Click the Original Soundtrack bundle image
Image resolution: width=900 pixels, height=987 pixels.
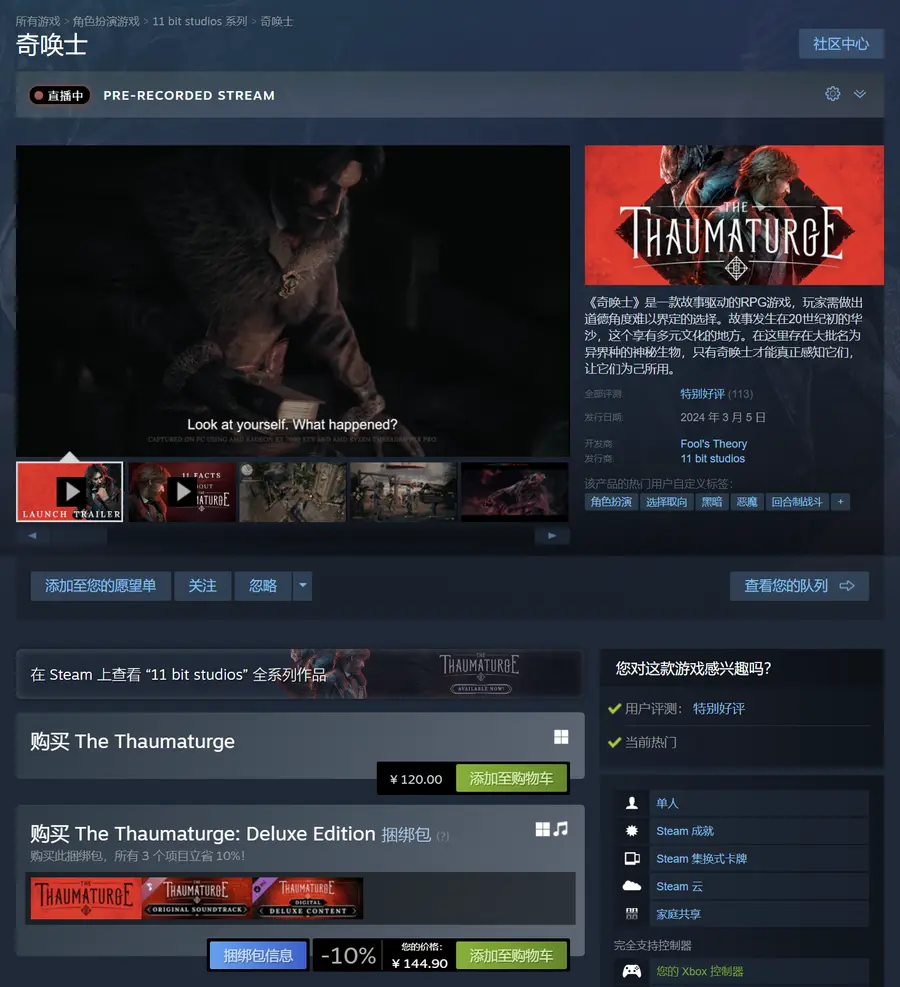point(197,898)
